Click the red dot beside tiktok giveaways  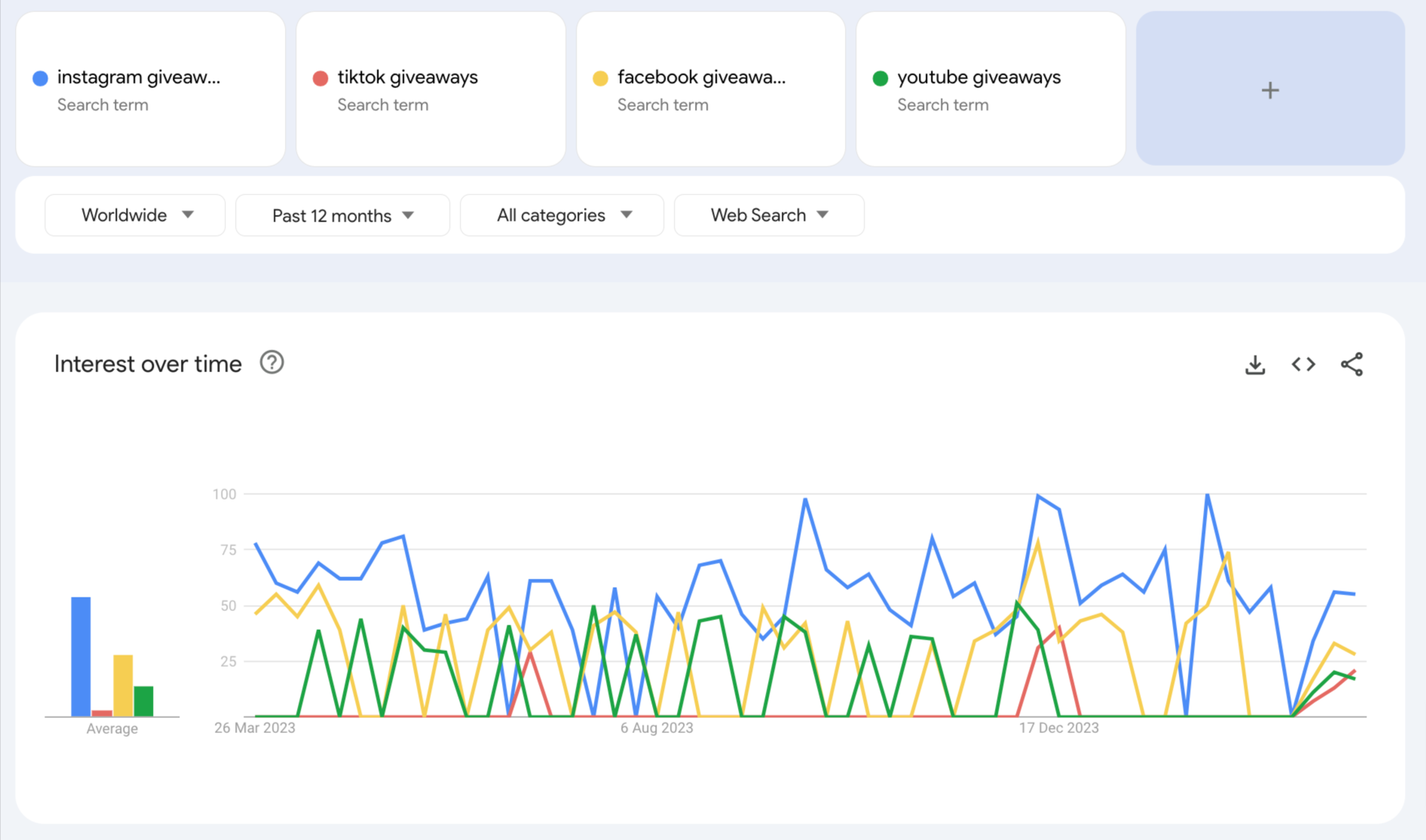coord(320,78)
